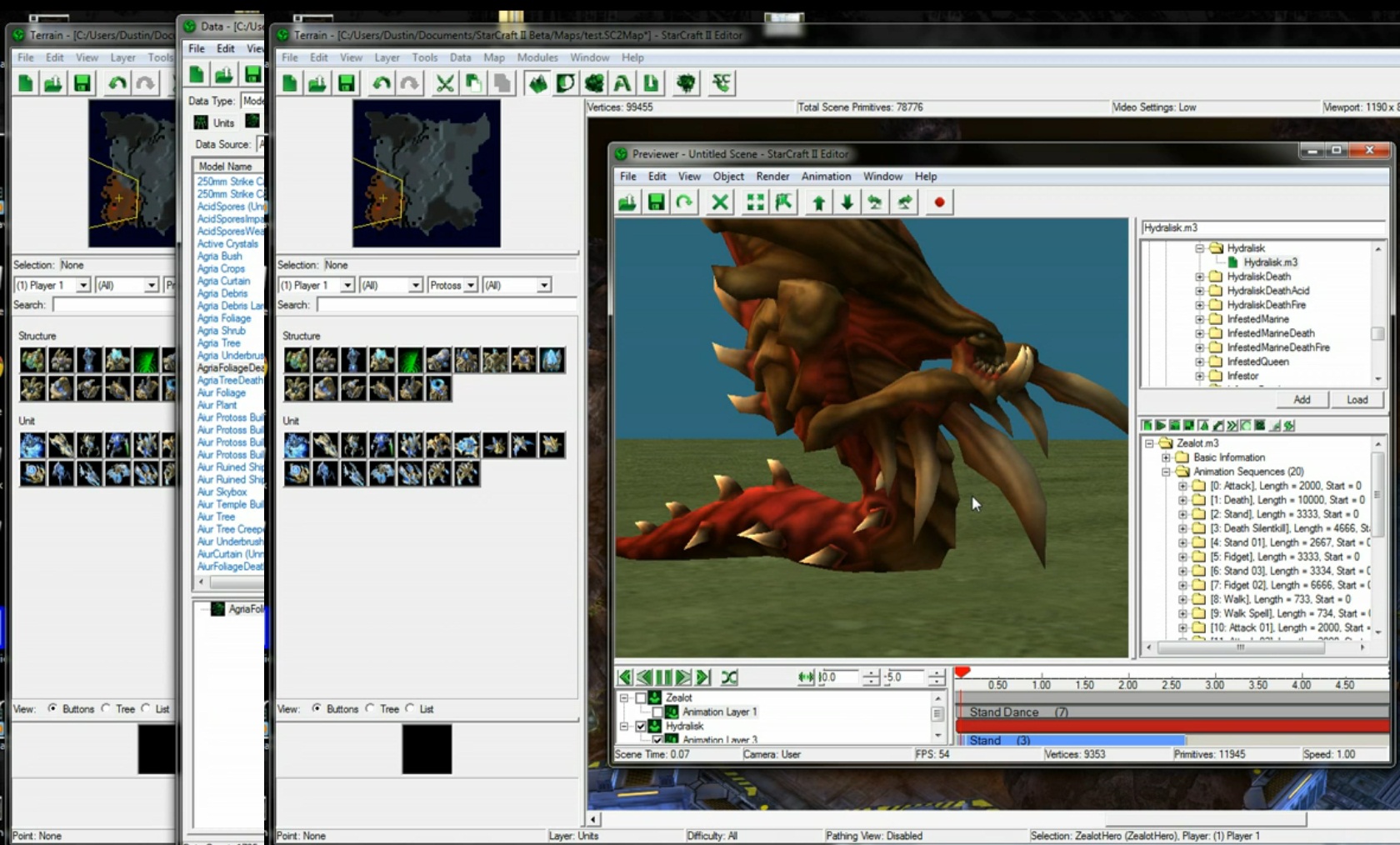1400x845 pixels.
Task: Expand the InfestedQueen folder in model tree
Action: (x=1200, y=362)
